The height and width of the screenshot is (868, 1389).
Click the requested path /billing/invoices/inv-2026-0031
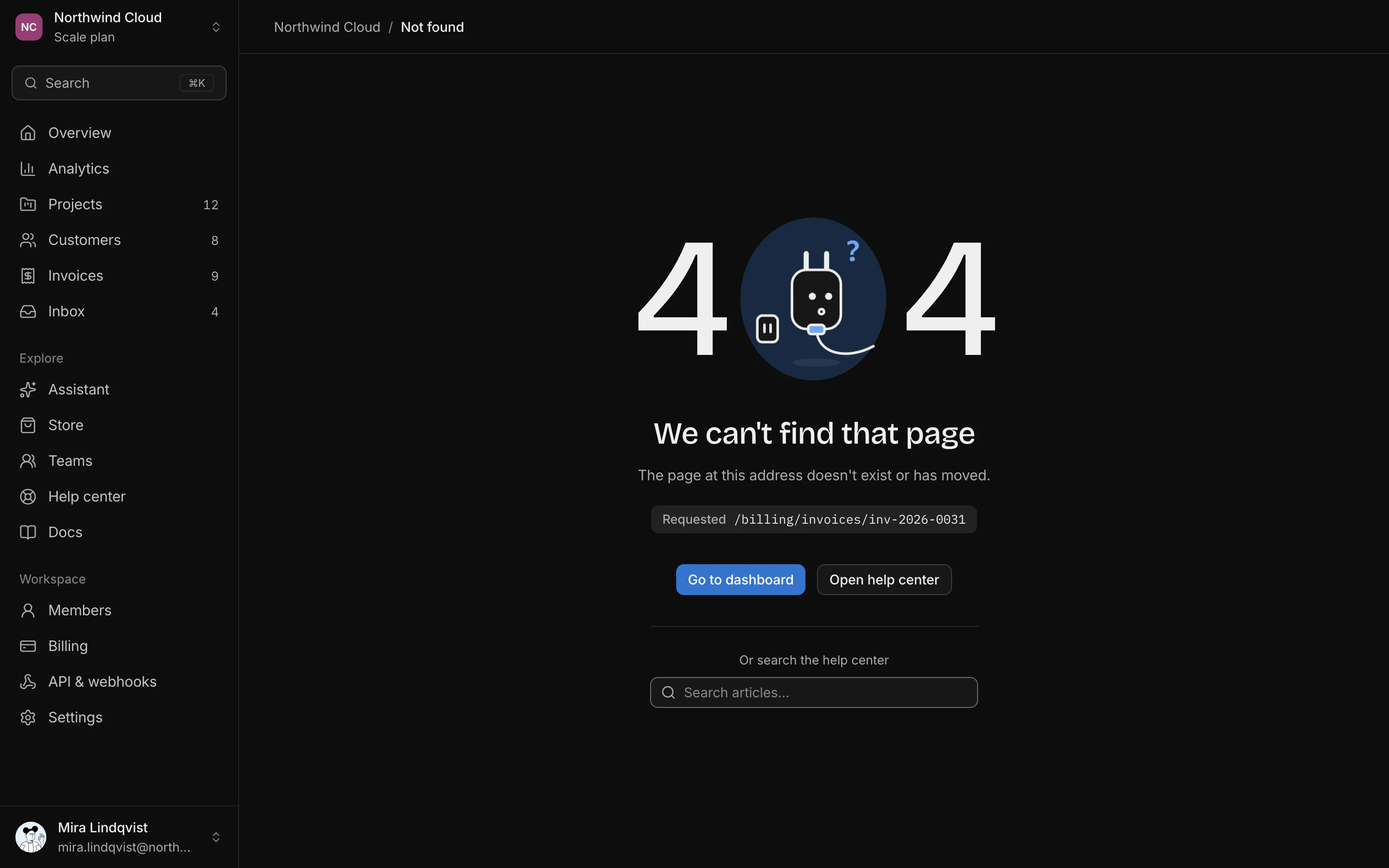click(x=850, y=519)
